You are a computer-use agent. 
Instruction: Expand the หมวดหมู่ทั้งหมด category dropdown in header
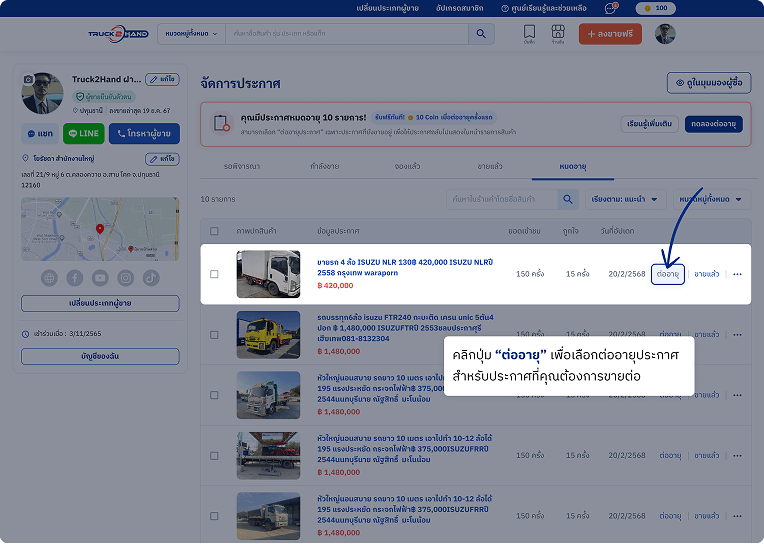click(190, 34)
